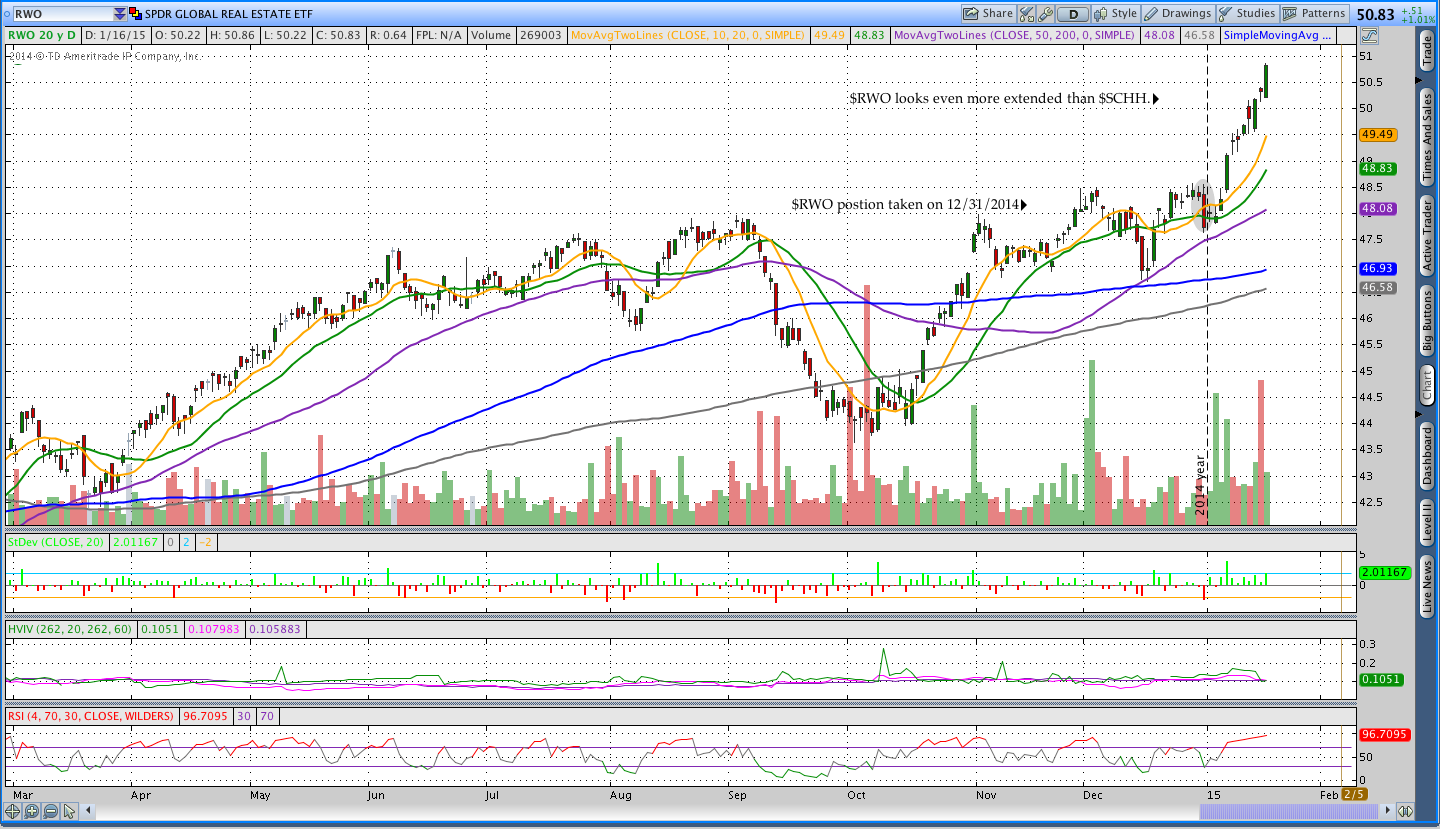Click the blue 46.93 price bubble
The height and width of the screenshot is (829, 1440).
click(x=1378, y=268)
